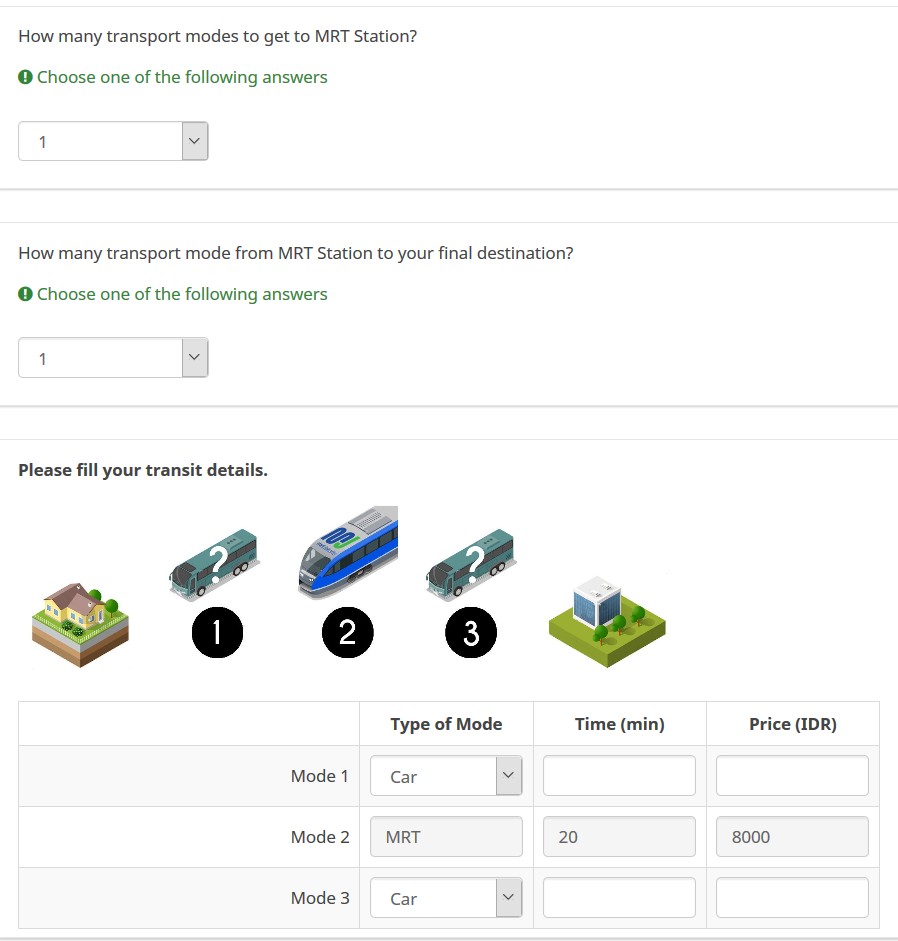Open the modes from MRT Station dropdown
Viewport: 898px width, 941px height.
[113, 358]
